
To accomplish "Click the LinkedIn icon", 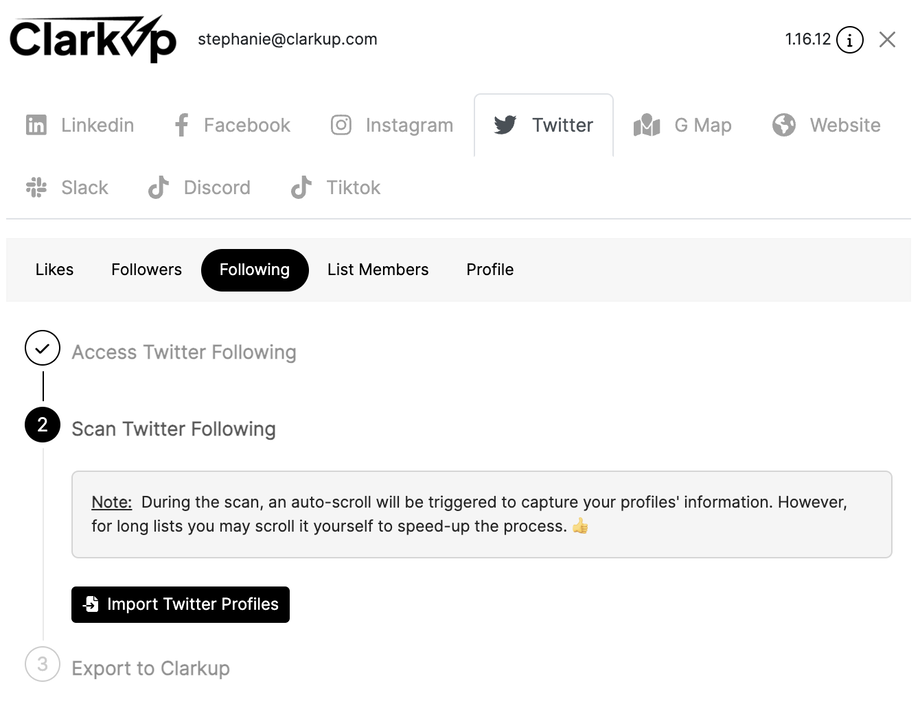I will coord(36,125).
